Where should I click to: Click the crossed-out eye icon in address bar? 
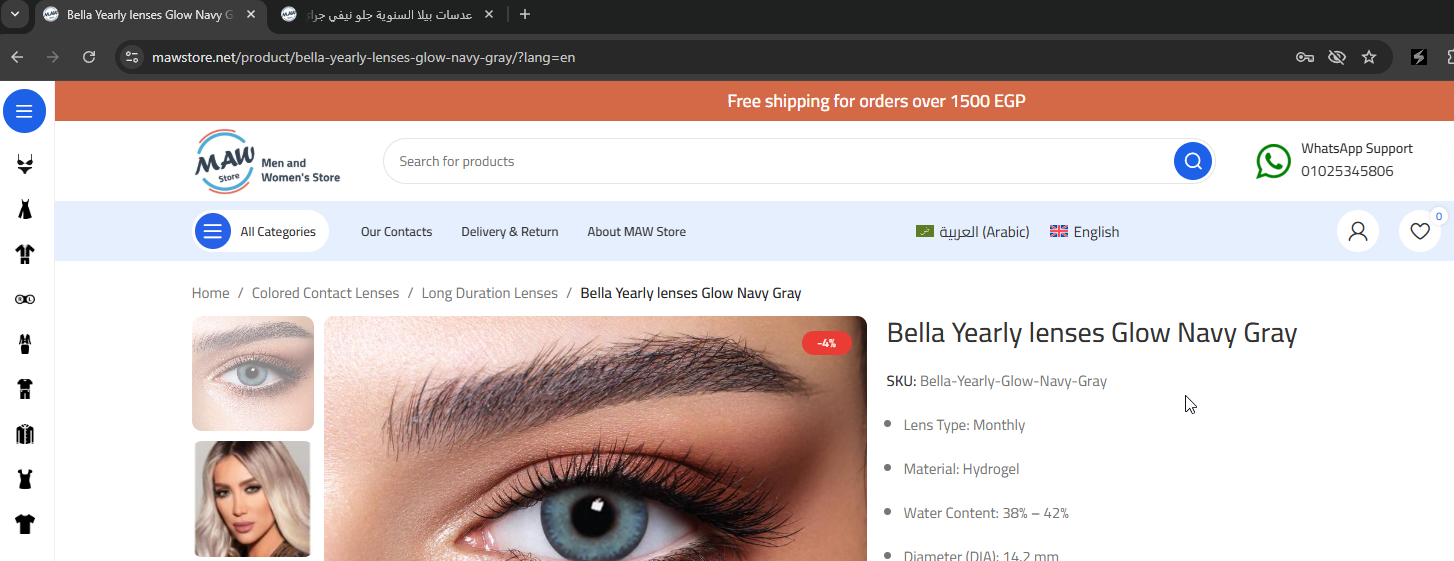click(x=1337, y=57)
